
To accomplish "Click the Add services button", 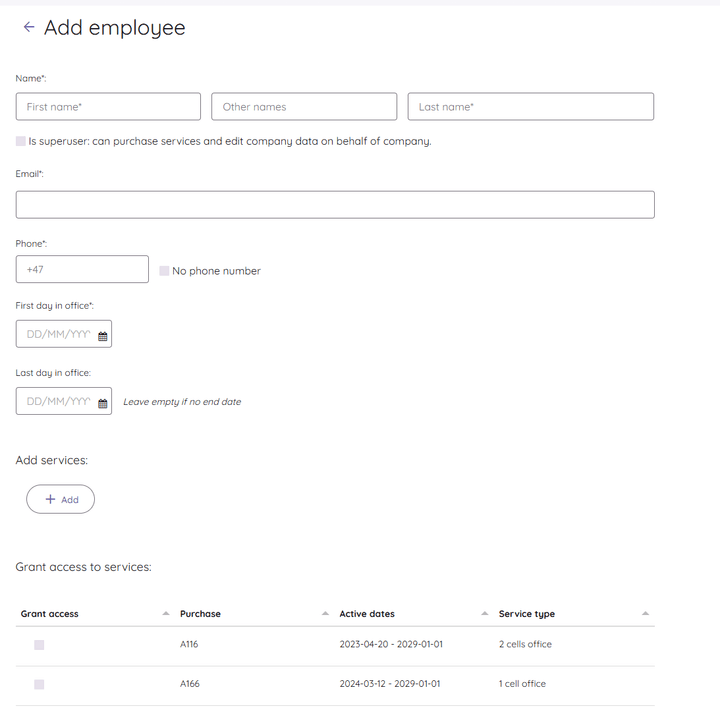I will (60, 499).
